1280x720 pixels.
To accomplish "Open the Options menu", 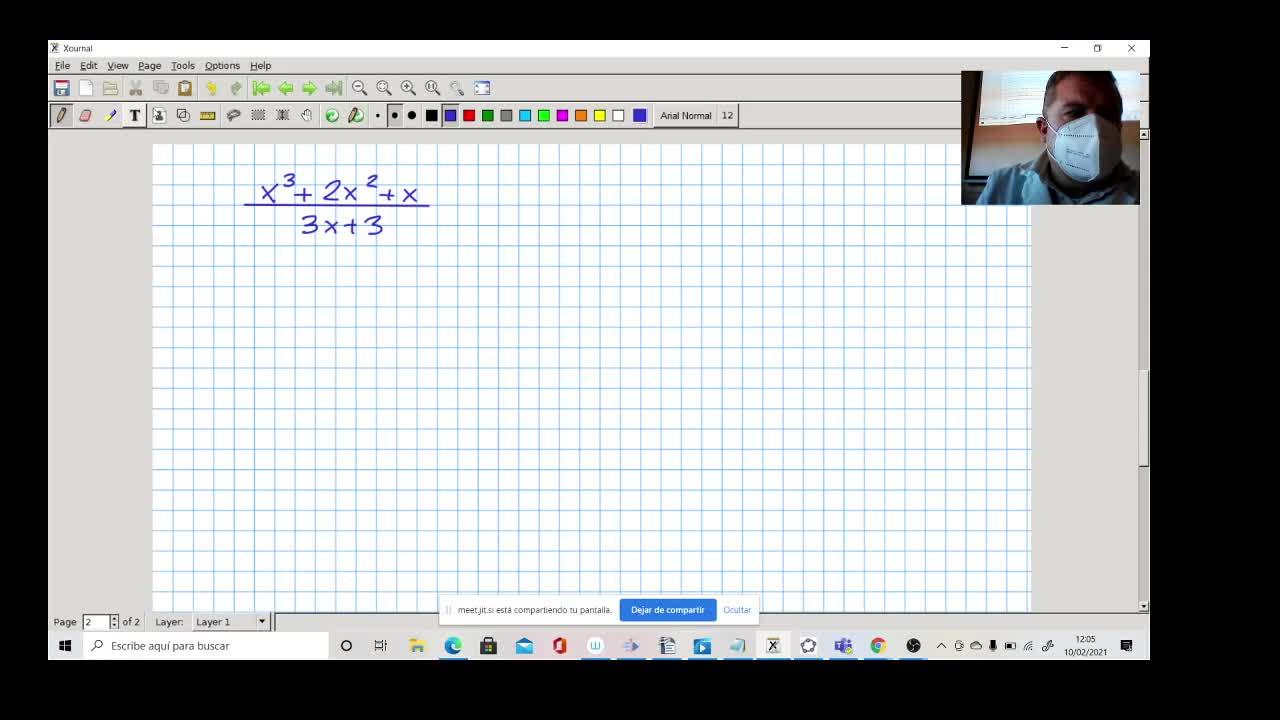I will click(x=222, y=66).
